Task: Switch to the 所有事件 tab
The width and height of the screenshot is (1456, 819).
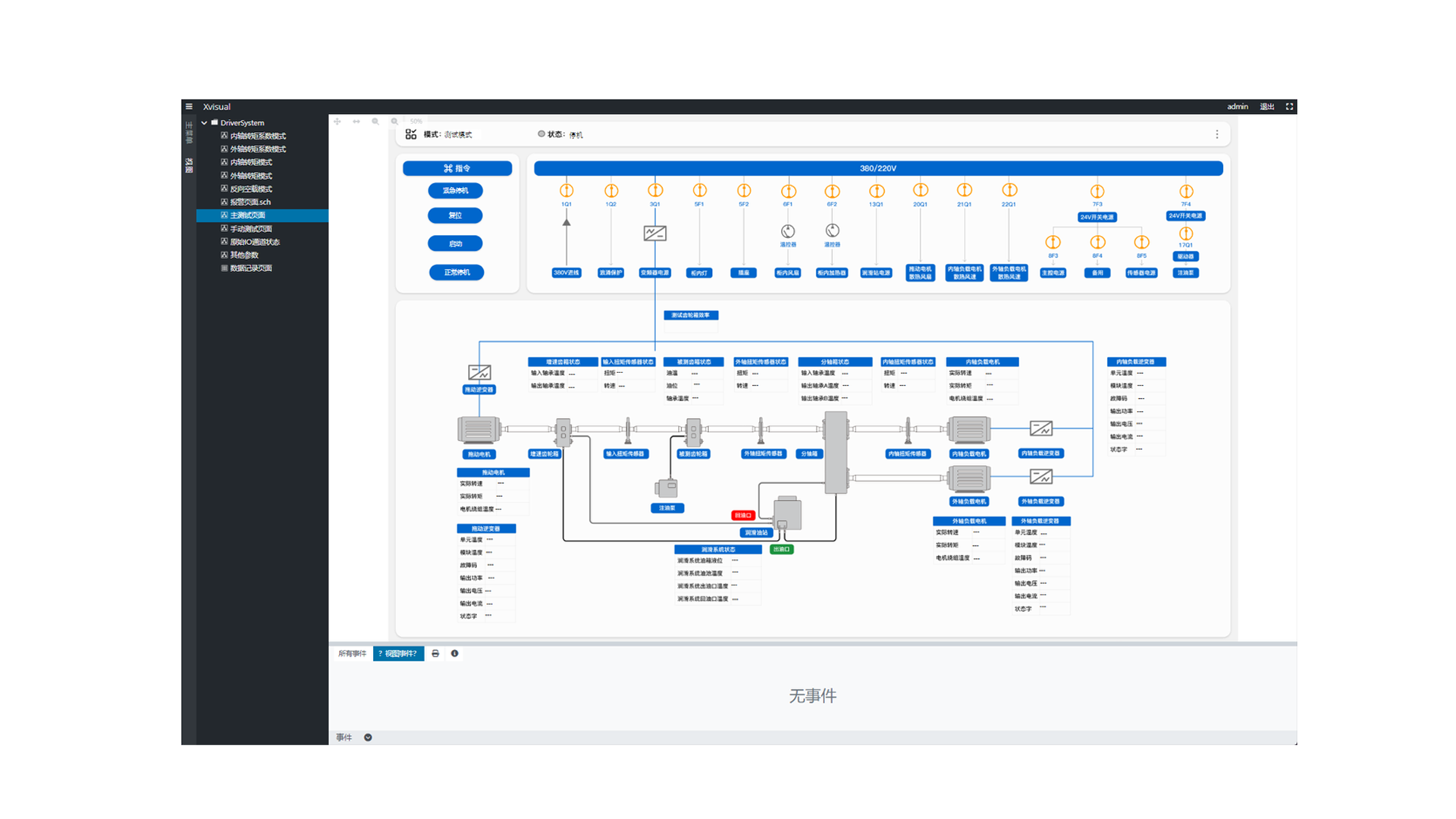Action: tap(352, 654)
